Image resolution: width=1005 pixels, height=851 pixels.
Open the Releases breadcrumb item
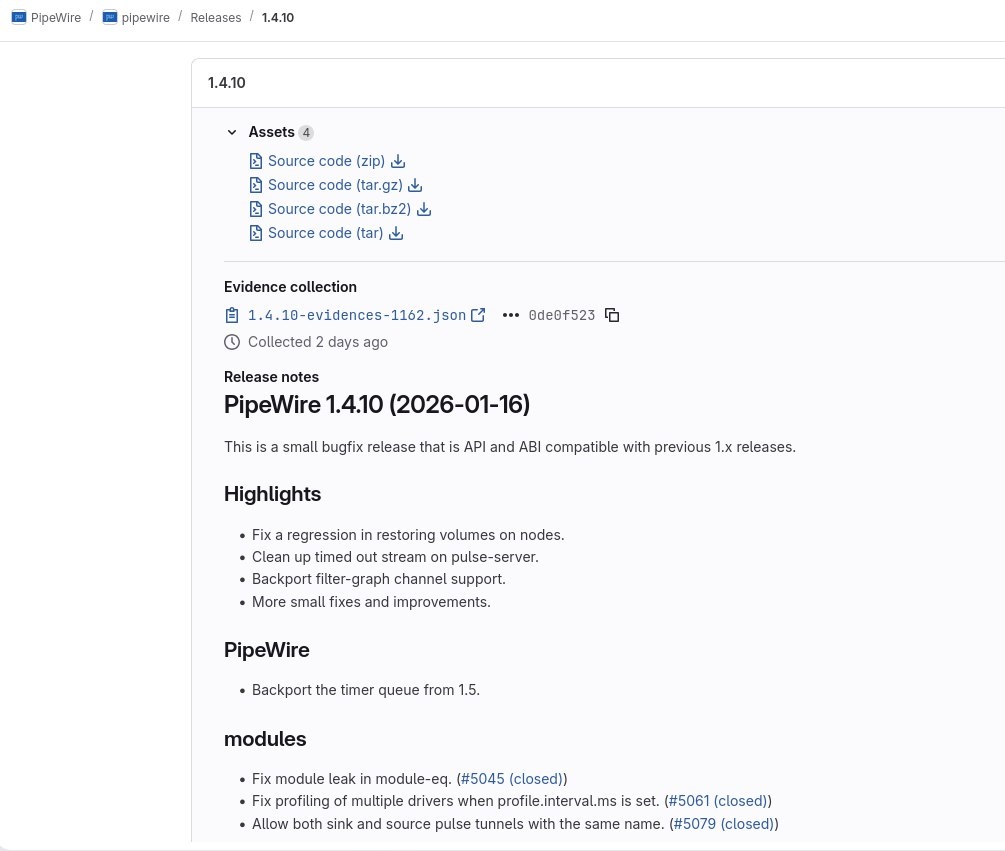215,18
